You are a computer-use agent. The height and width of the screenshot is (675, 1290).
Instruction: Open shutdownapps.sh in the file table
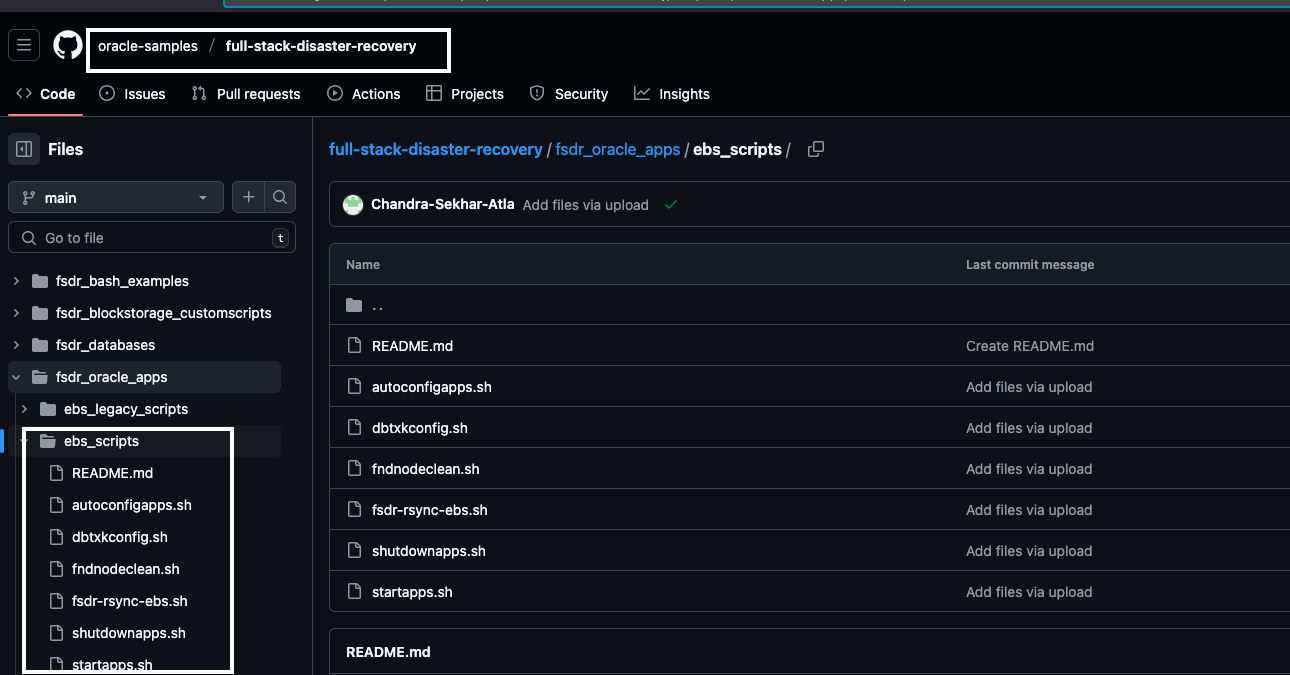click(x=429, y=551)
